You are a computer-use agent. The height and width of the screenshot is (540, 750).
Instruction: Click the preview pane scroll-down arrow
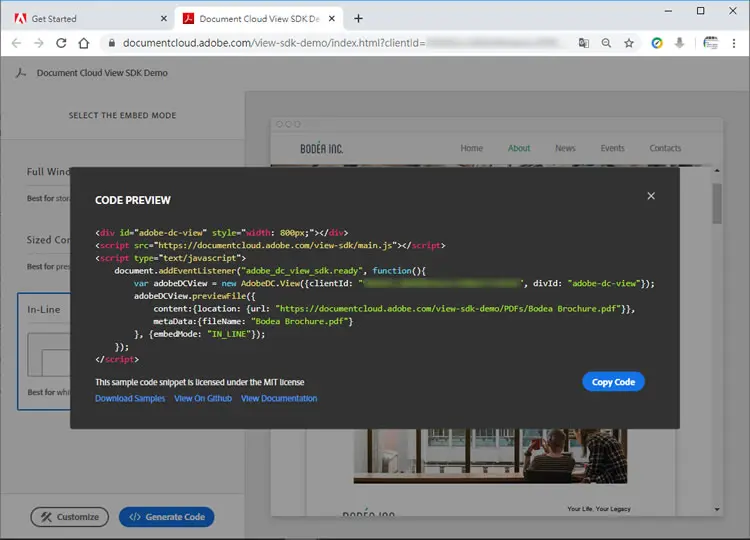717,509
